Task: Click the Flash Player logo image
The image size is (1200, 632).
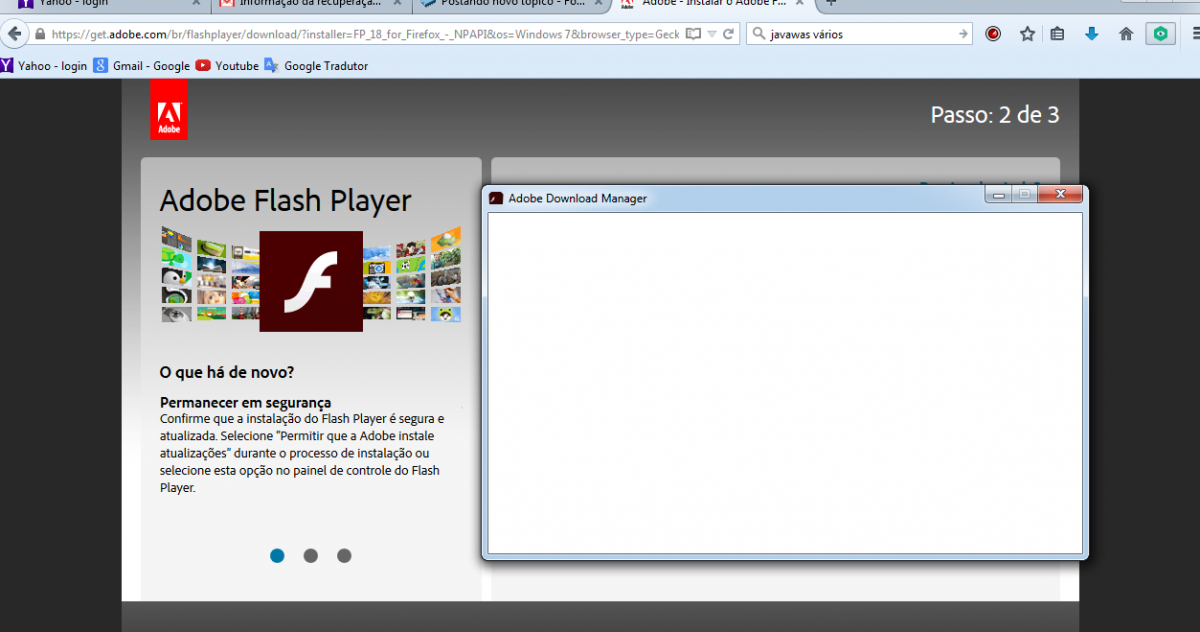Action: 311,281
